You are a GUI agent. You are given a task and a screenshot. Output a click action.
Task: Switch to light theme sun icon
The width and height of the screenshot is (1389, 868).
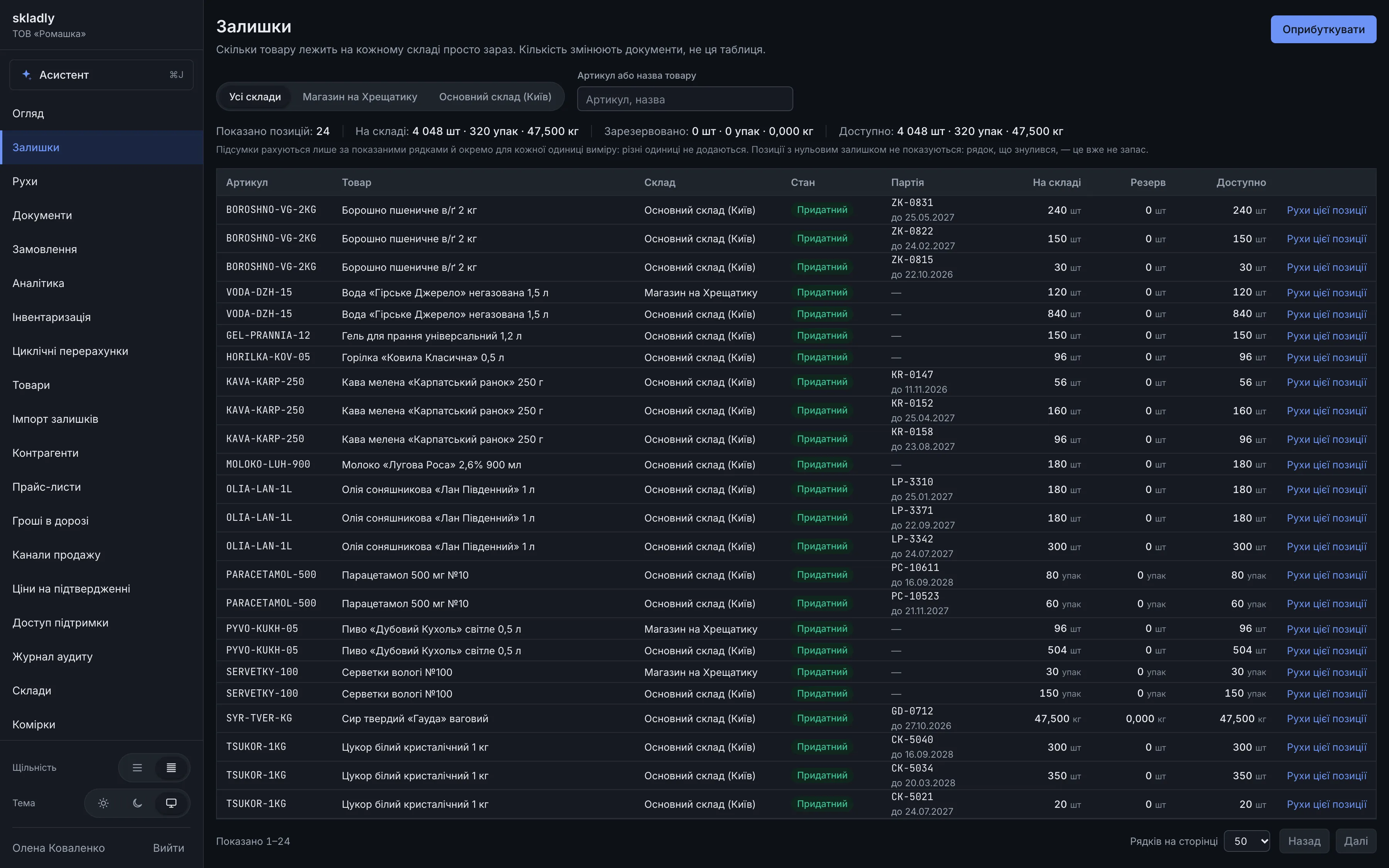click(103, 803)
